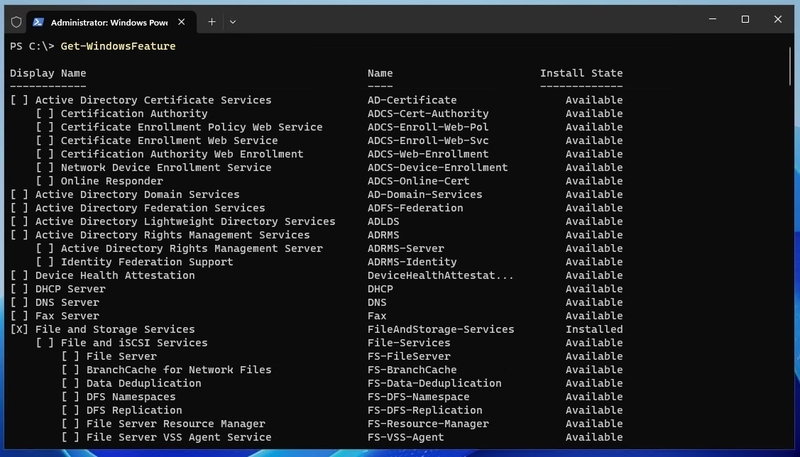
Task: Select the Administrator: Windows PowerShell tab
Action: click(x=111, y=22)
